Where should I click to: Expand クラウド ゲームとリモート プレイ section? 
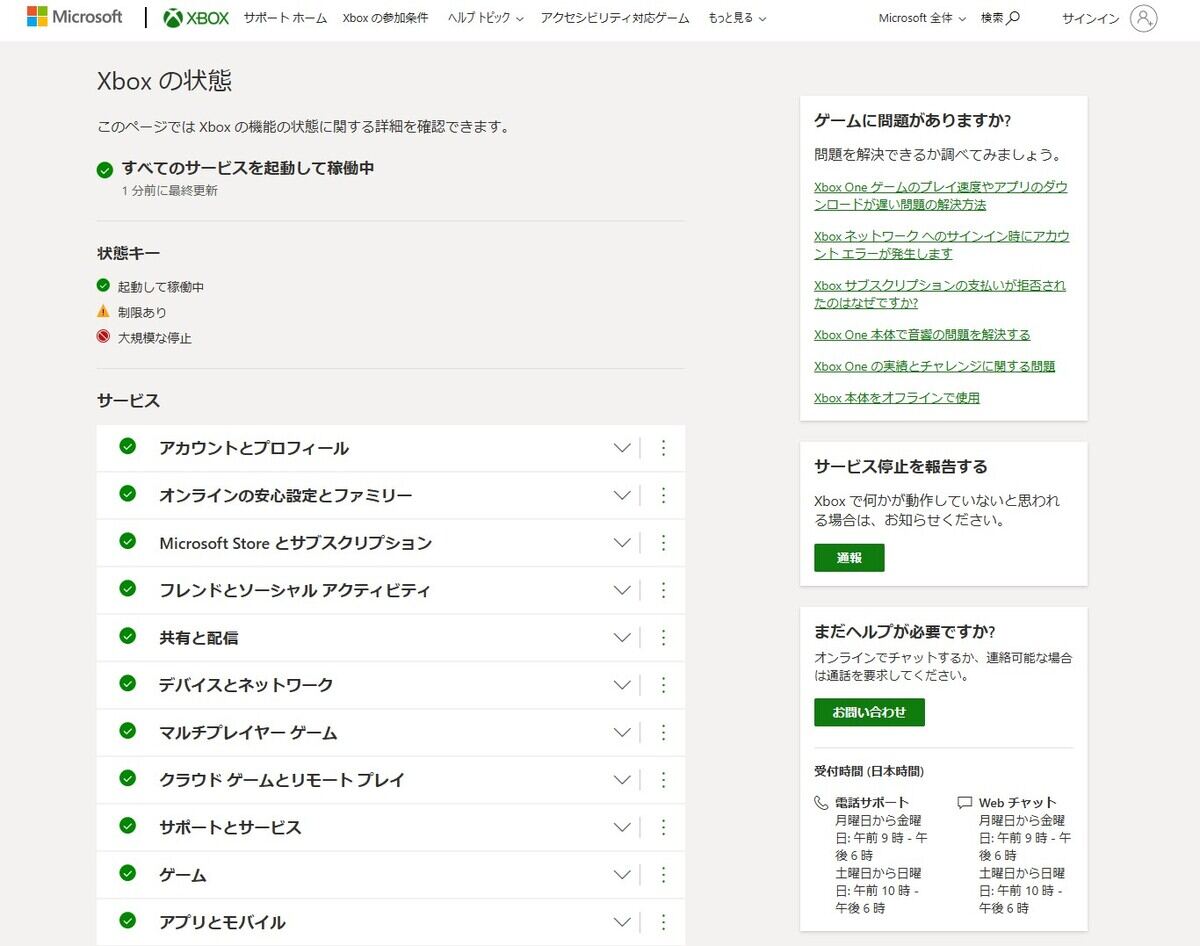coord(622,780)
